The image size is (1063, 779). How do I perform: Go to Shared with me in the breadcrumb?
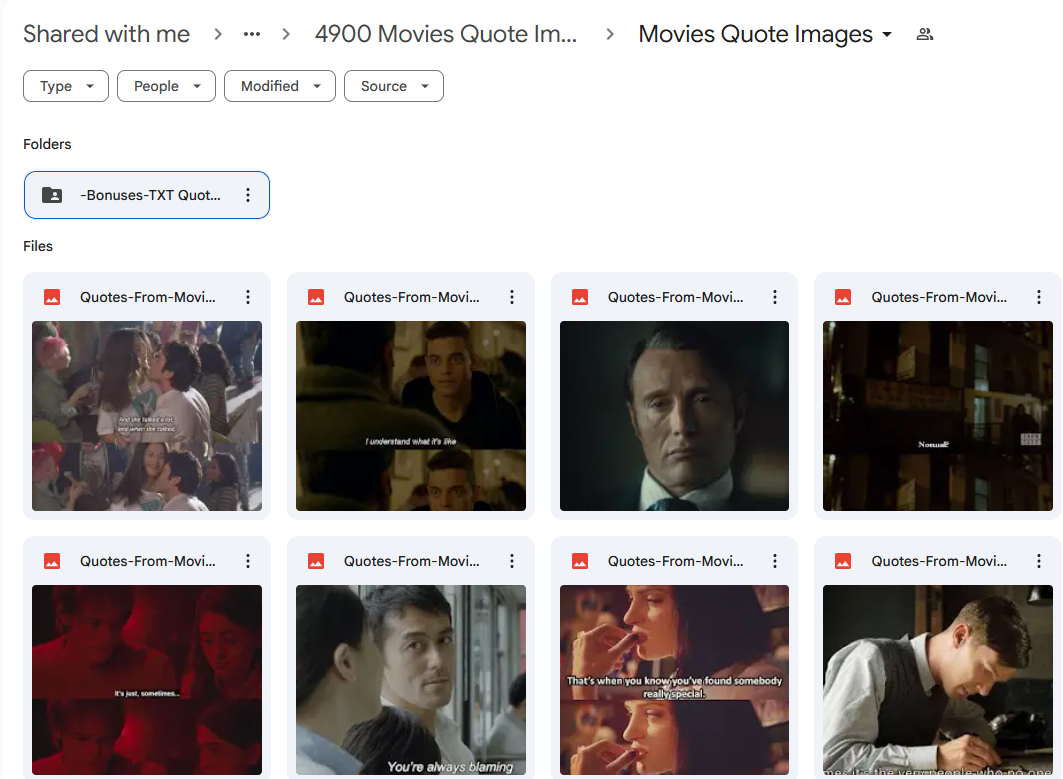point(106,34)
